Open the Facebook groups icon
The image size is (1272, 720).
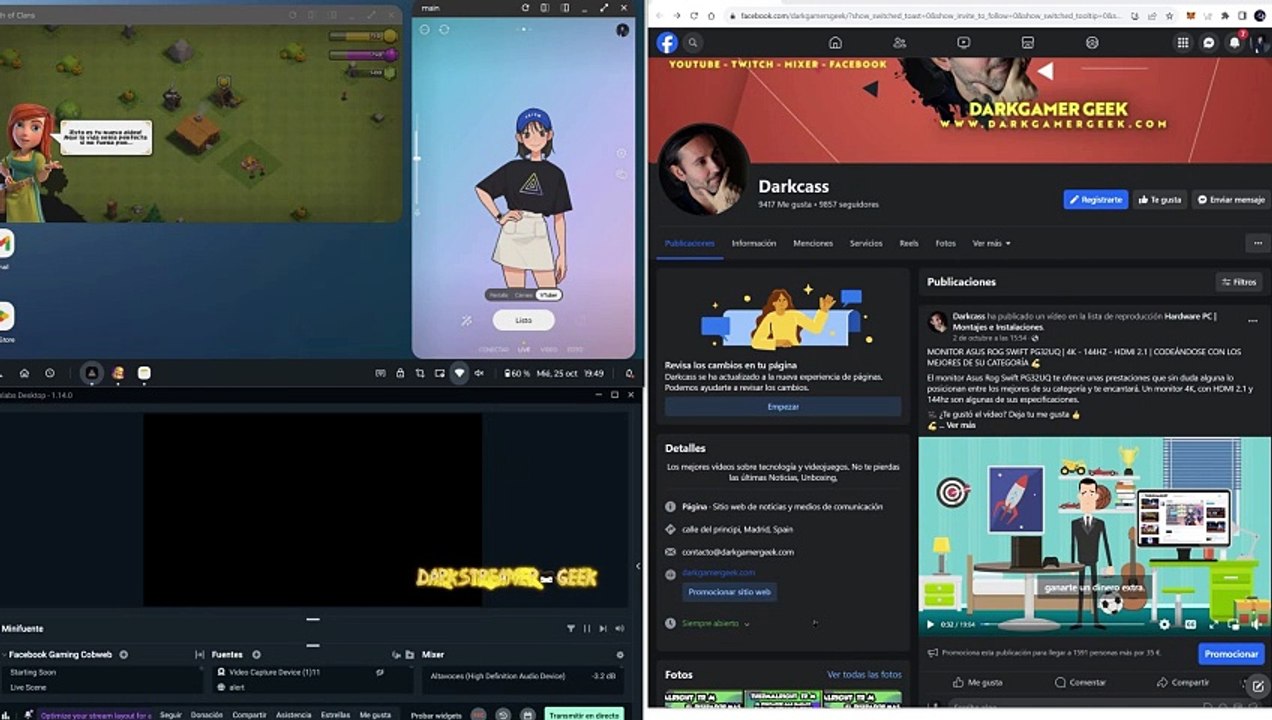coord(1092,43)
